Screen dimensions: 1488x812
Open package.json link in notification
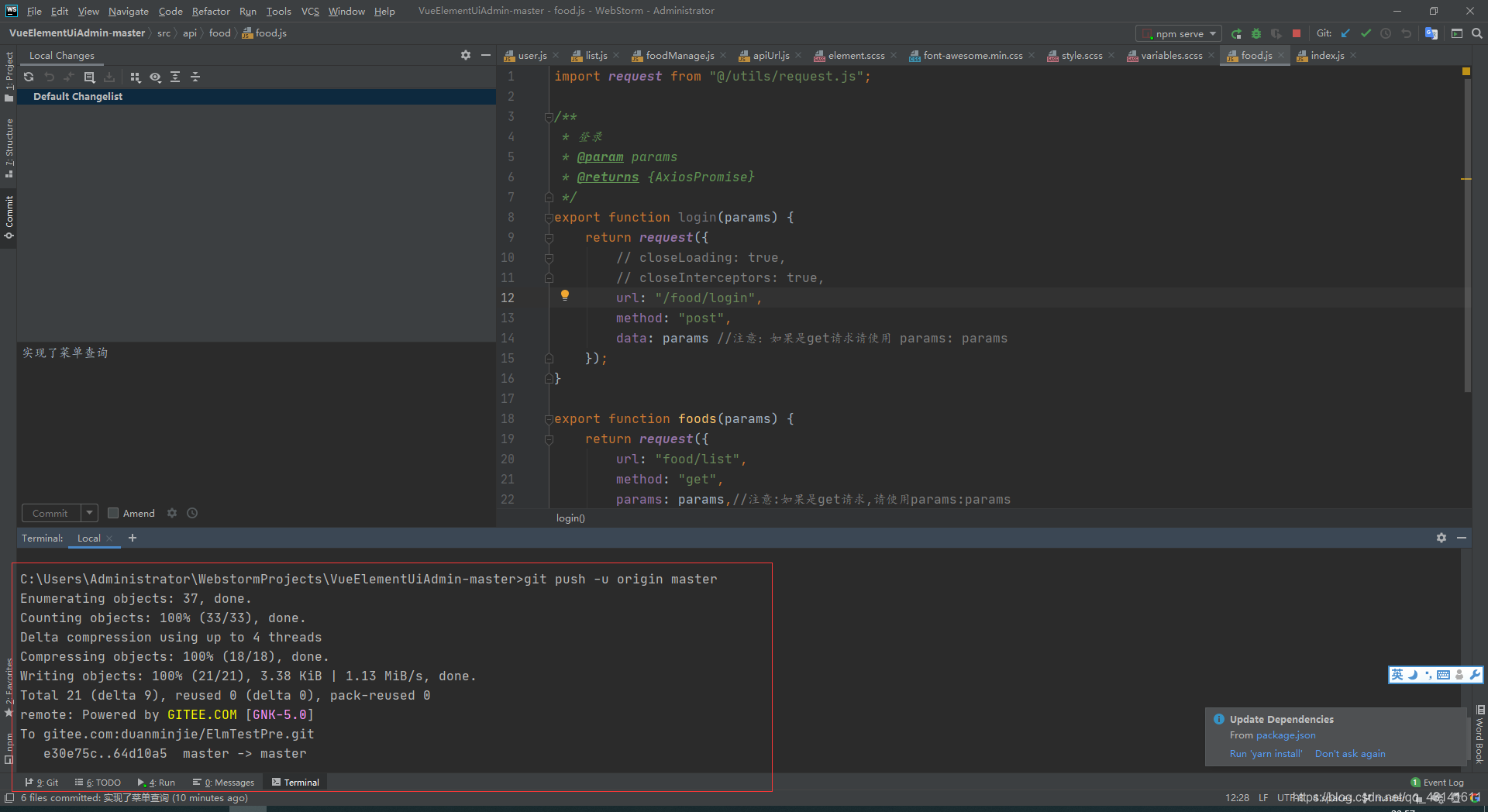[x=1286, y=735]
